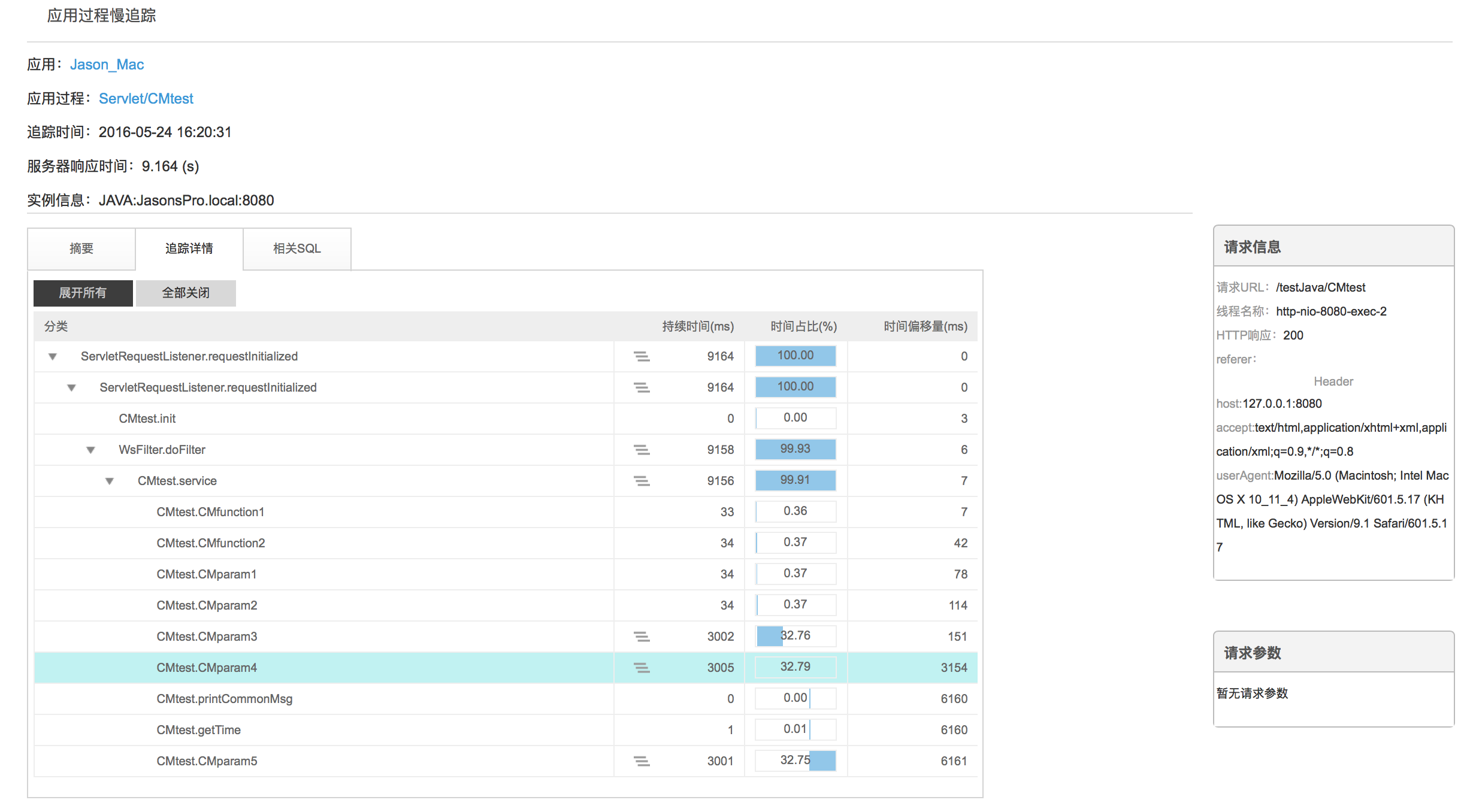
Task: Click details icon in CMtest.service row
Action: tap(642, 481)
